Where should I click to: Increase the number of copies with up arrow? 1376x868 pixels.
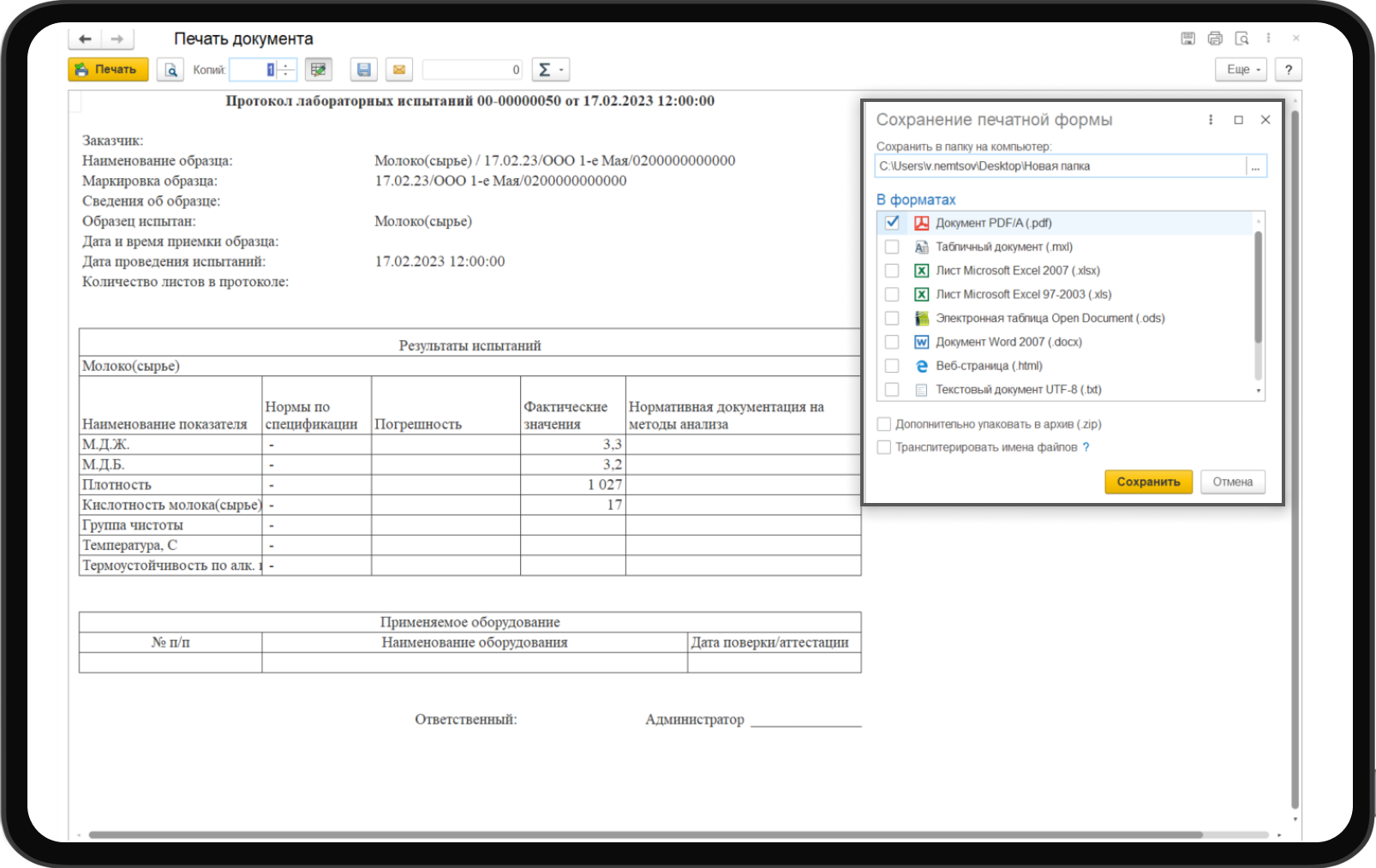coord(286,65)
